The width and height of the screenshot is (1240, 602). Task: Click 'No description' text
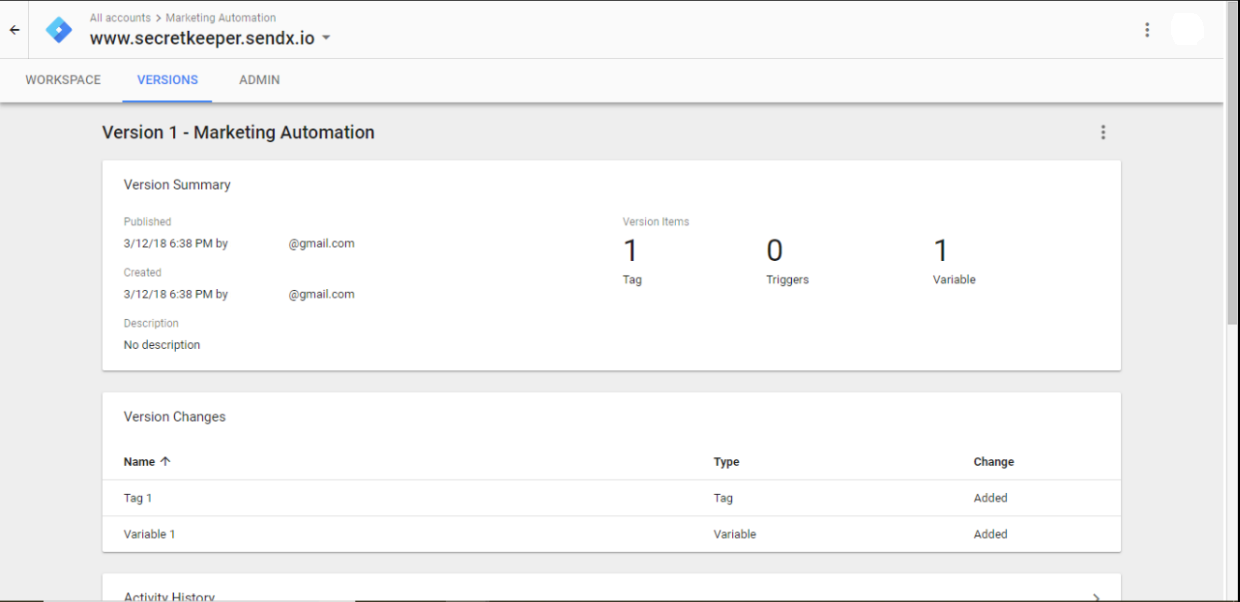pos(162,345)
